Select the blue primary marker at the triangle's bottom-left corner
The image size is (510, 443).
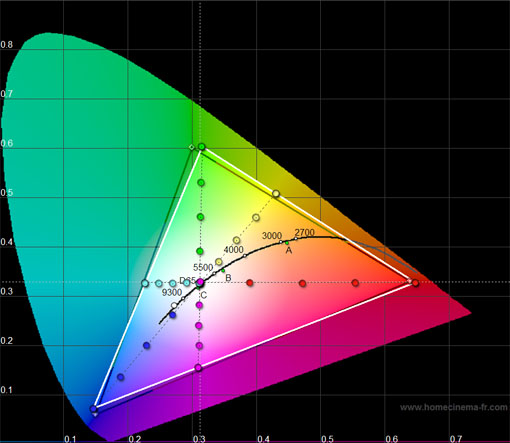93,409
